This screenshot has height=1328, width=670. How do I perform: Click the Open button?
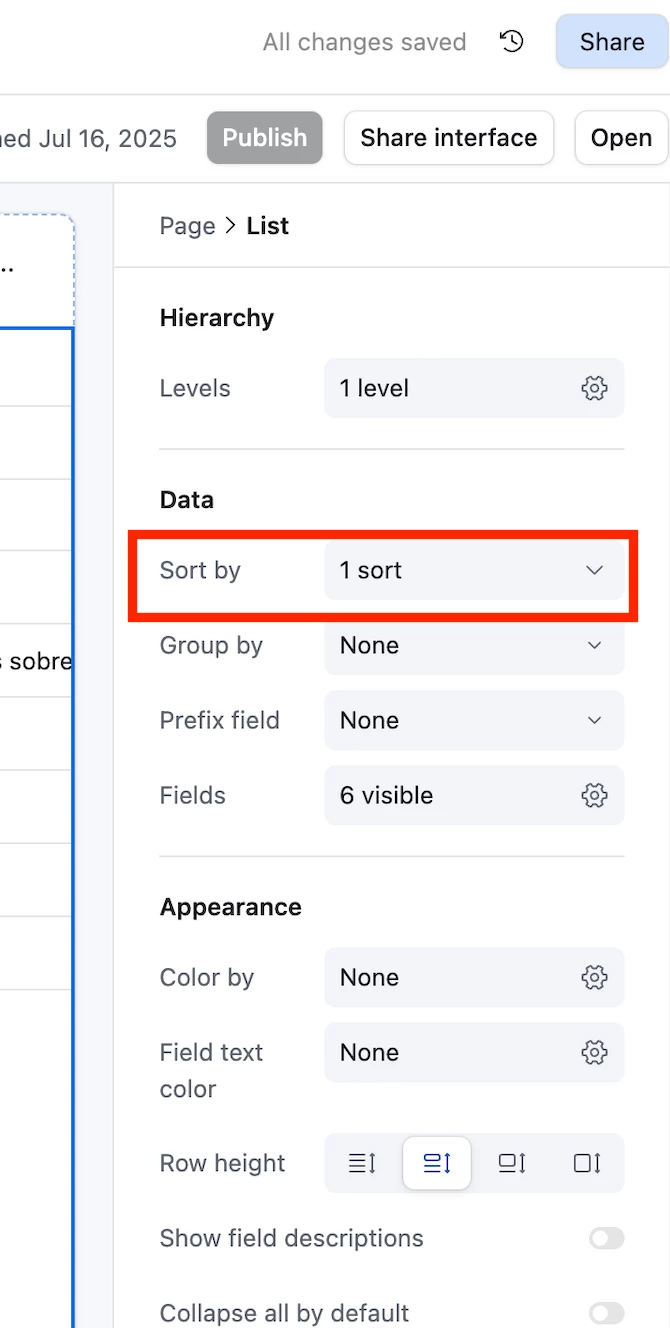[621, 137]
